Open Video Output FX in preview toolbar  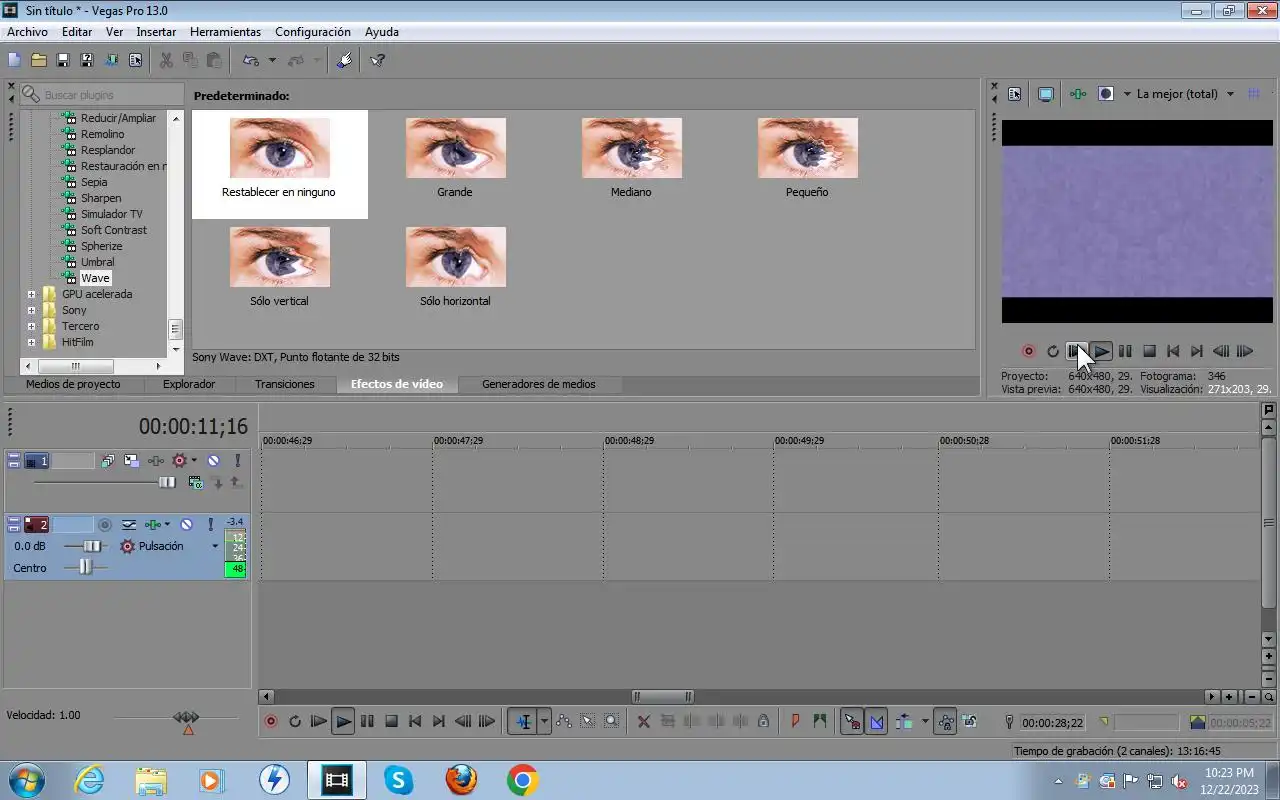(x=1077, y=94)
